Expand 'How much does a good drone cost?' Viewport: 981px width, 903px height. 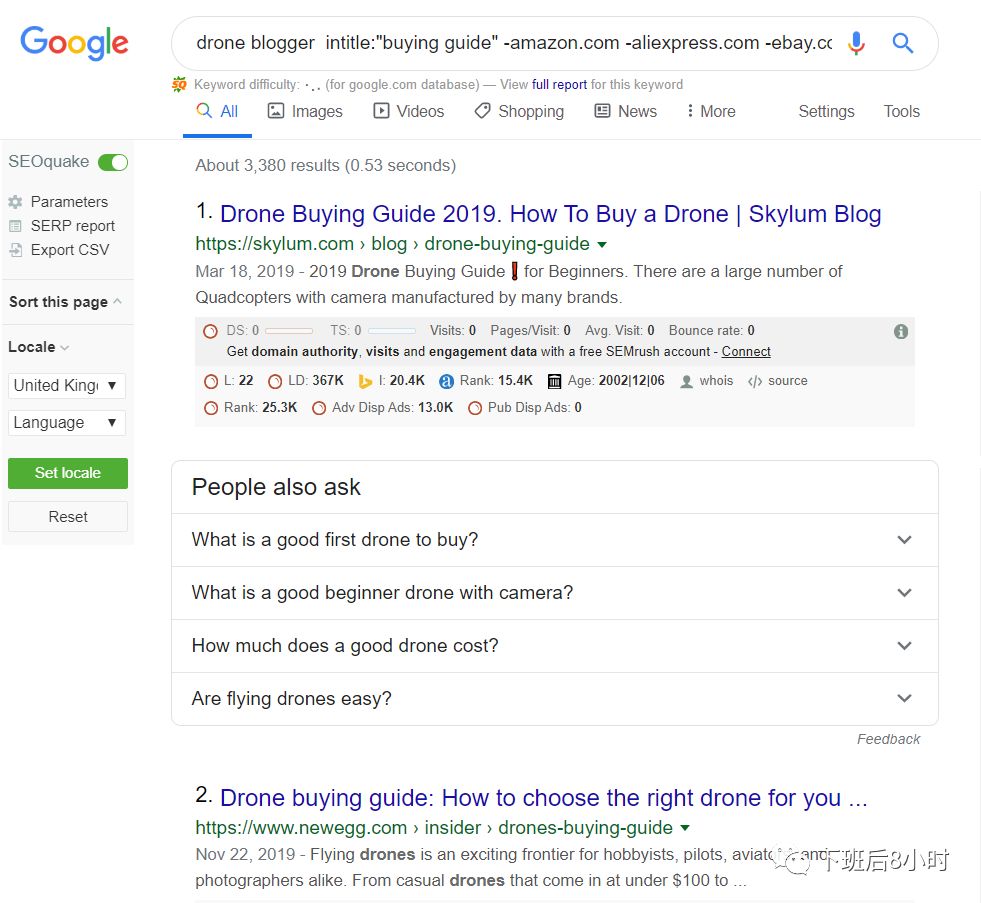(554, 646)
